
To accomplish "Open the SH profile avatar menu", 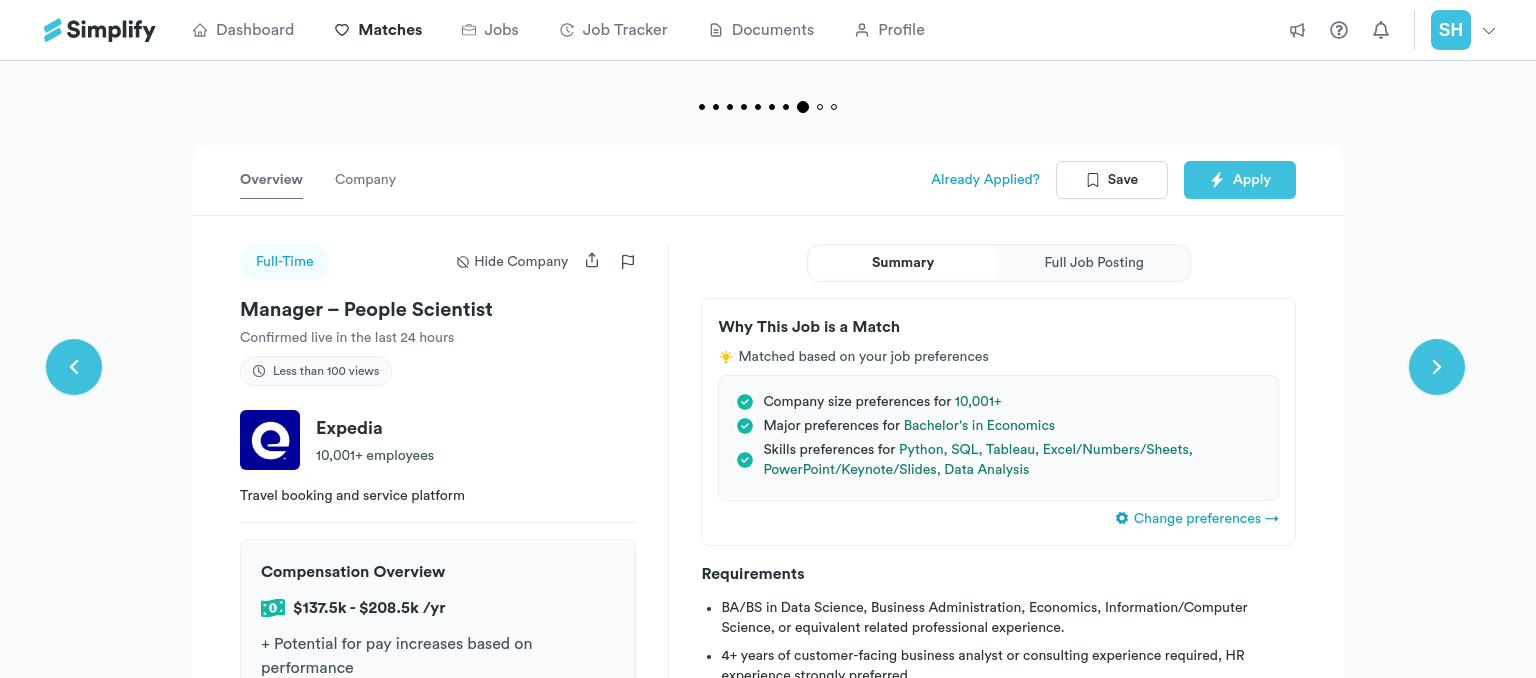I will tap(1450, 30).
